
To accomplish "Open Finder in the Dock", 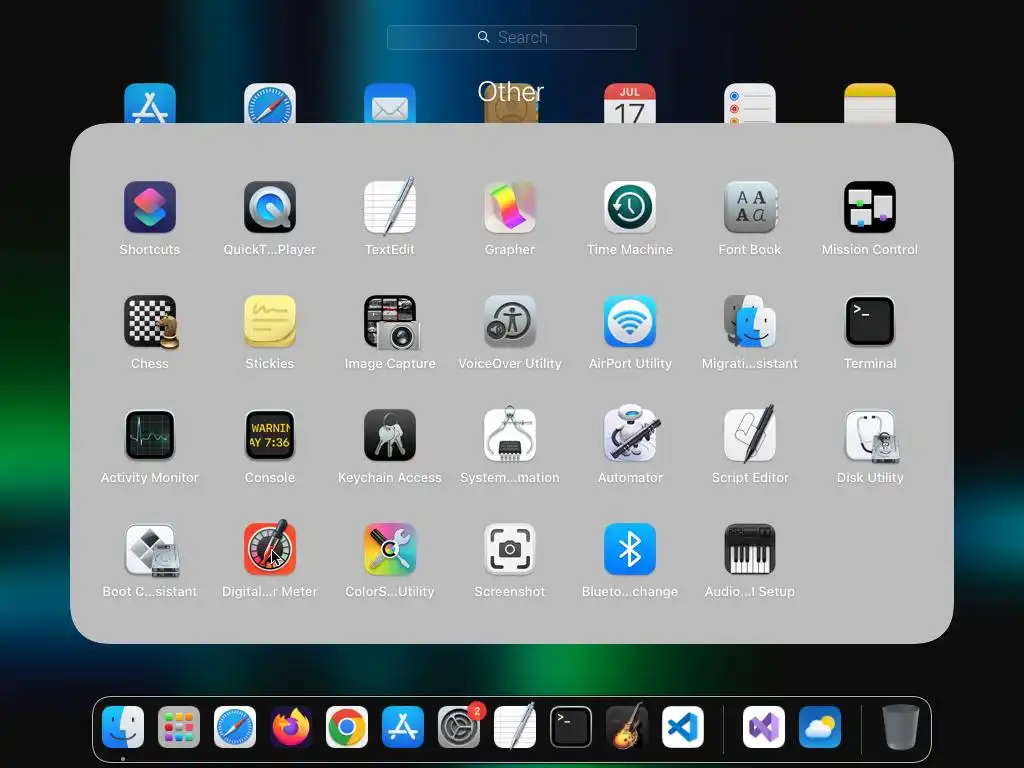I will click(x=123, y=728).
